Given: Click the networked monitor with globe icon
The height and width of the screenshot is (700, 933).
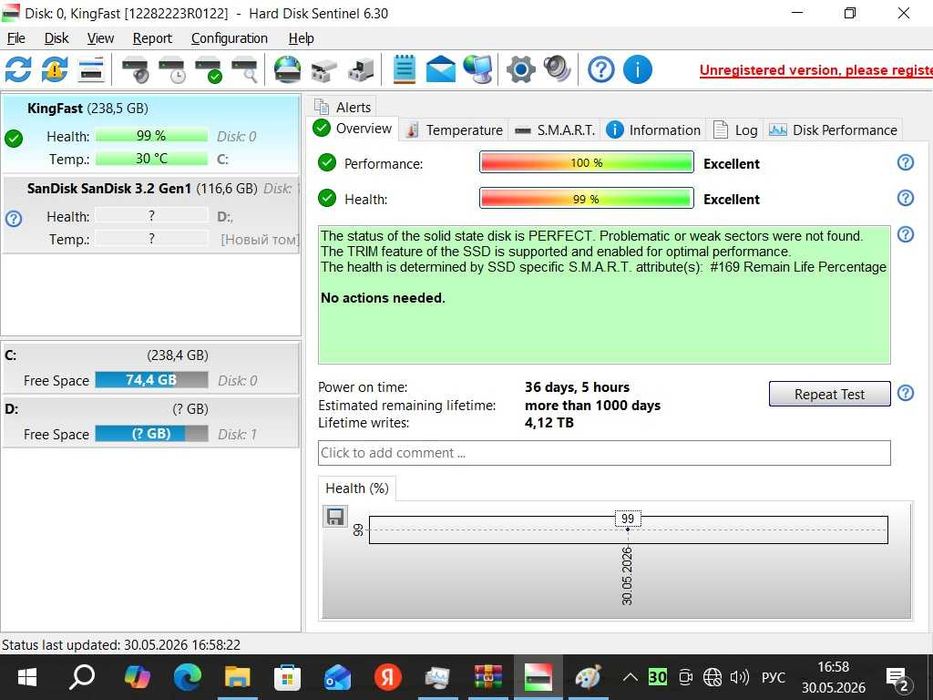Looking at the screenshot, I should 478,69.
